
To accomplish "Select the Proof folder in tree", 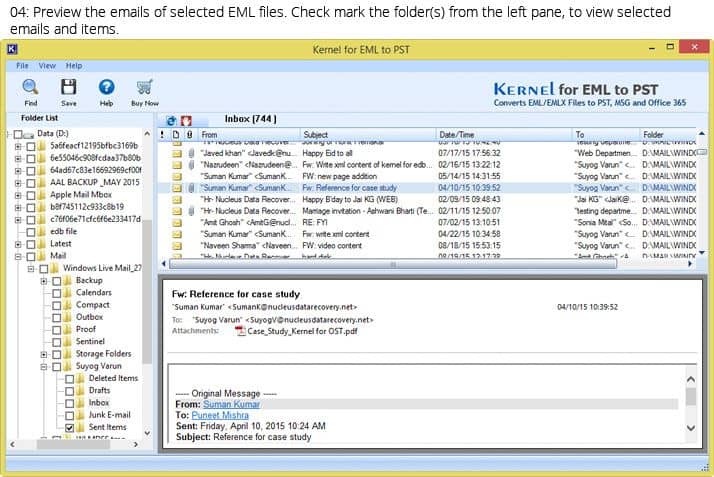I will (x=86, y=329).
